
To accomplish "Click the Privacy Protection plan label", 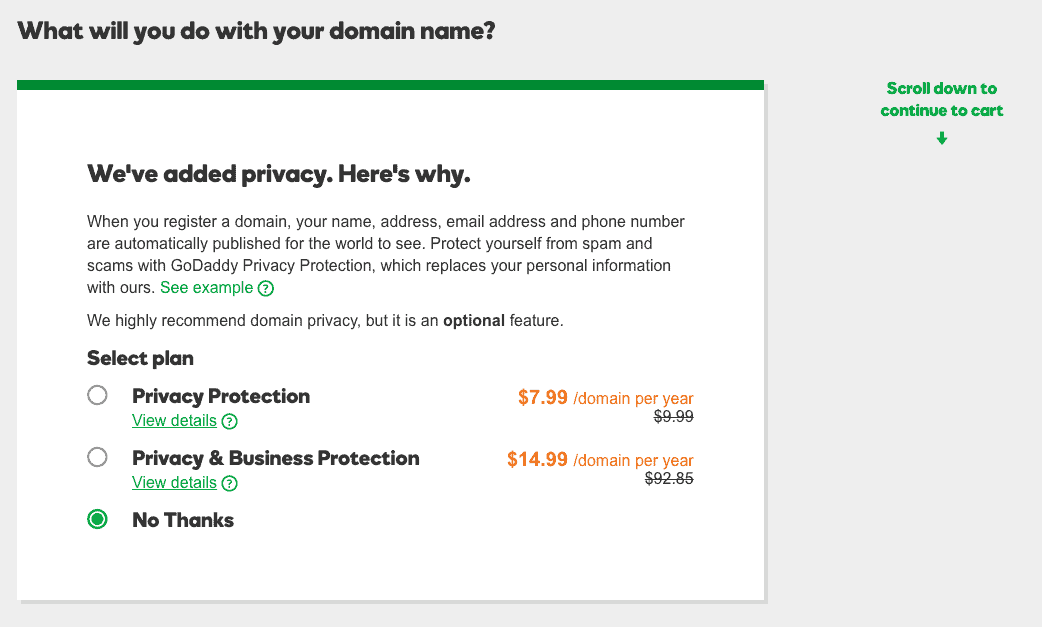I will pyautogui.click(x=221, y=396).
